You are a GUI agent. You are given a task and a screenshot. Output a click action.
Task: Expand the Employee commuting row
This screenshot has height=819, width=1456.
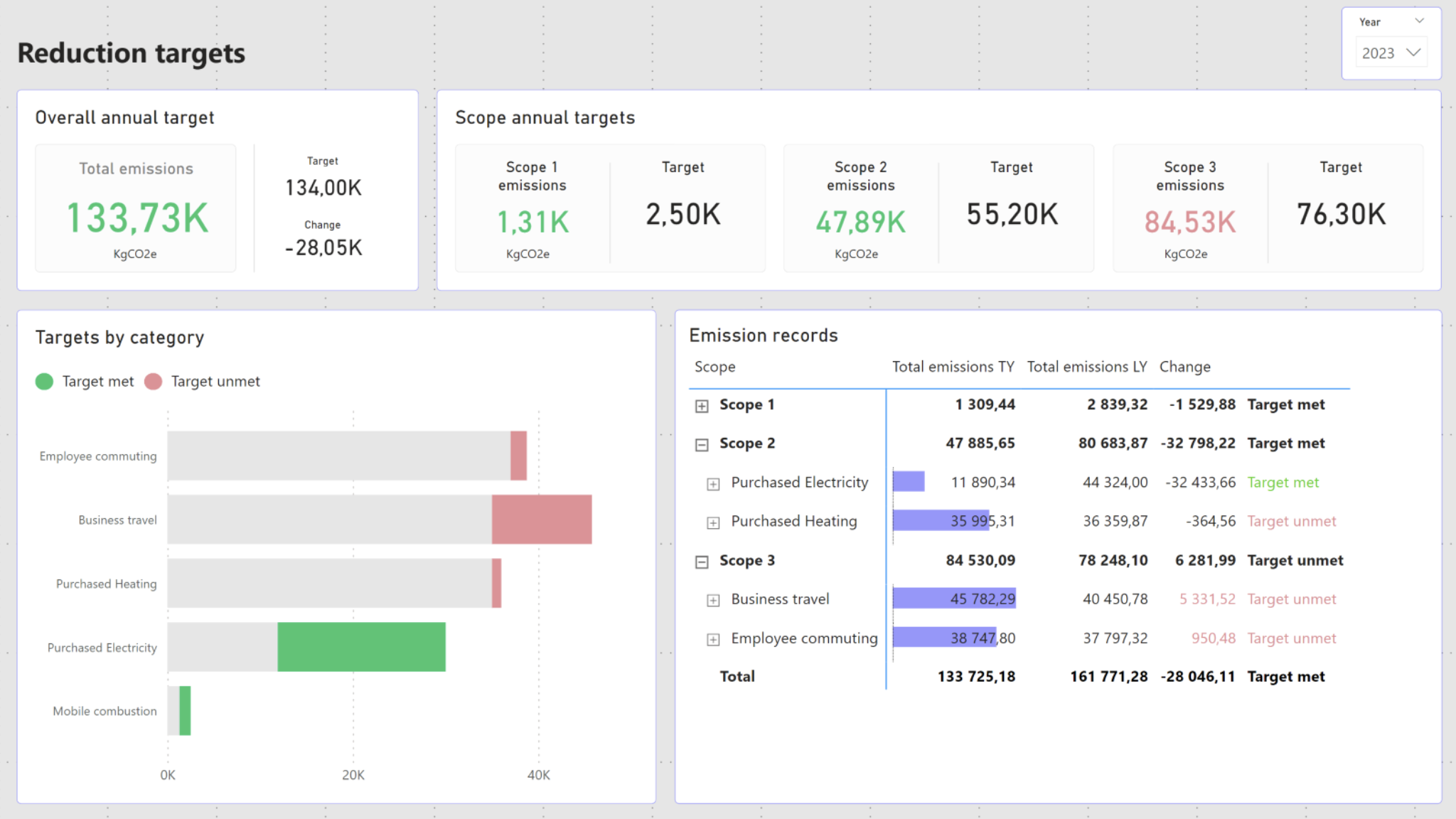tap(713, 640)
